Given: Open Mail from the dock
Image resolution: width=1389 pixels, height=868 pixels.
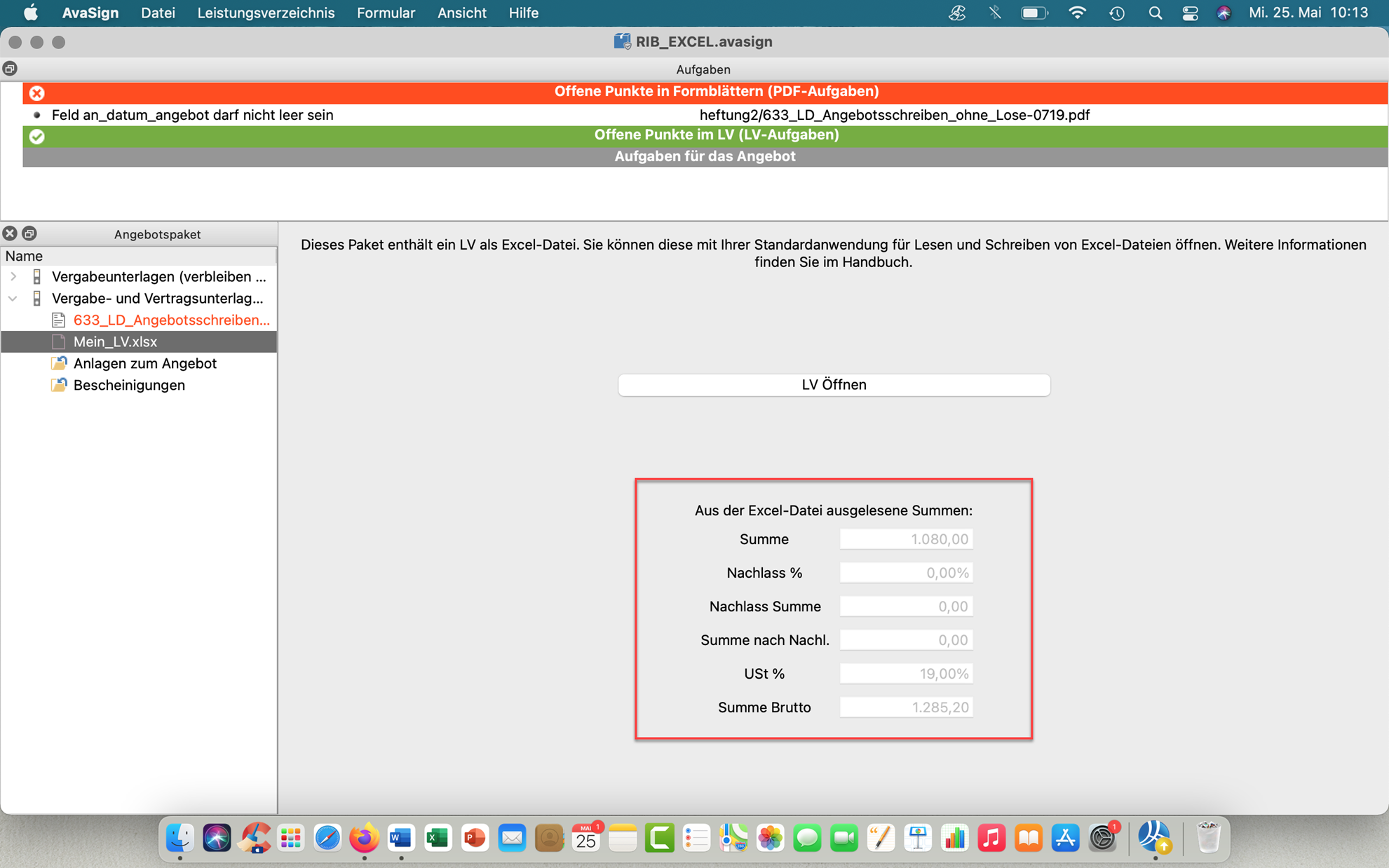Looking at the screenshot, I should coord(512,838).
